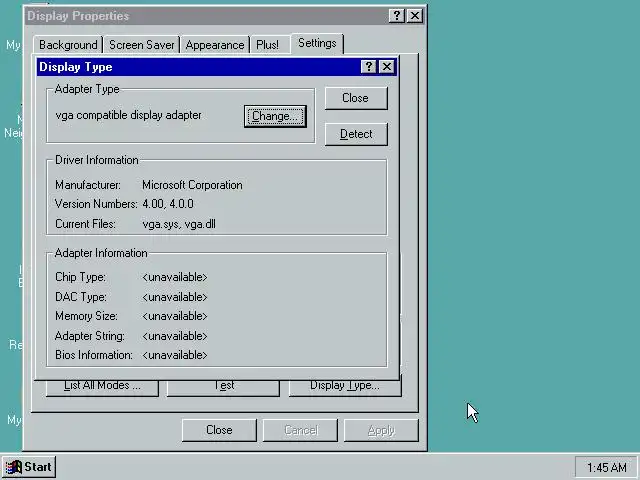The width and height of the screenshot is (640, 480).
Task: Click the Display Type help question-mark icon
Action: click(369, 67)
